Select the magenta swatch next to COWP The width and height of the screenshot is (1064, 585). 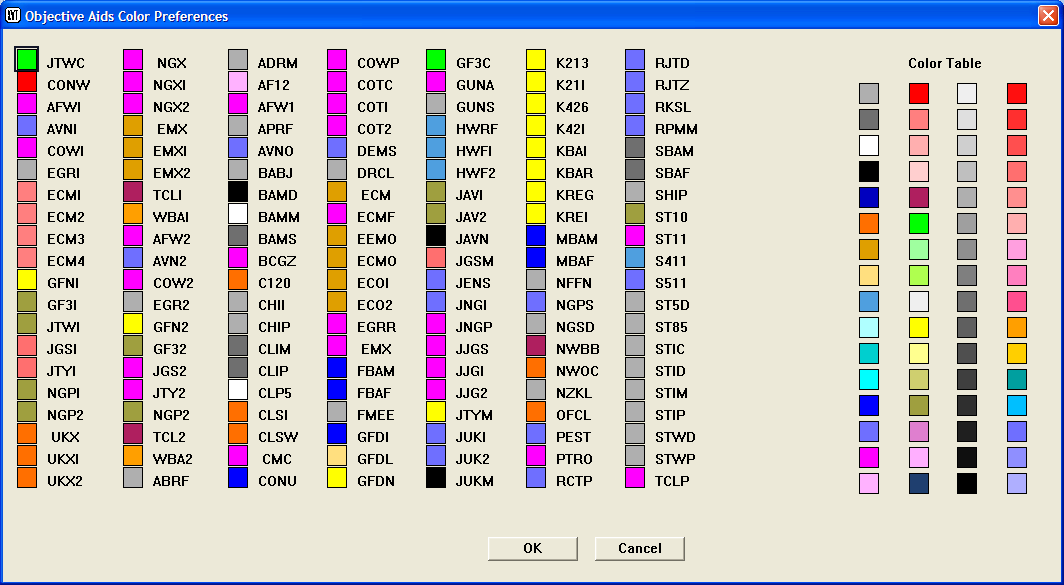tap(338, 61)
